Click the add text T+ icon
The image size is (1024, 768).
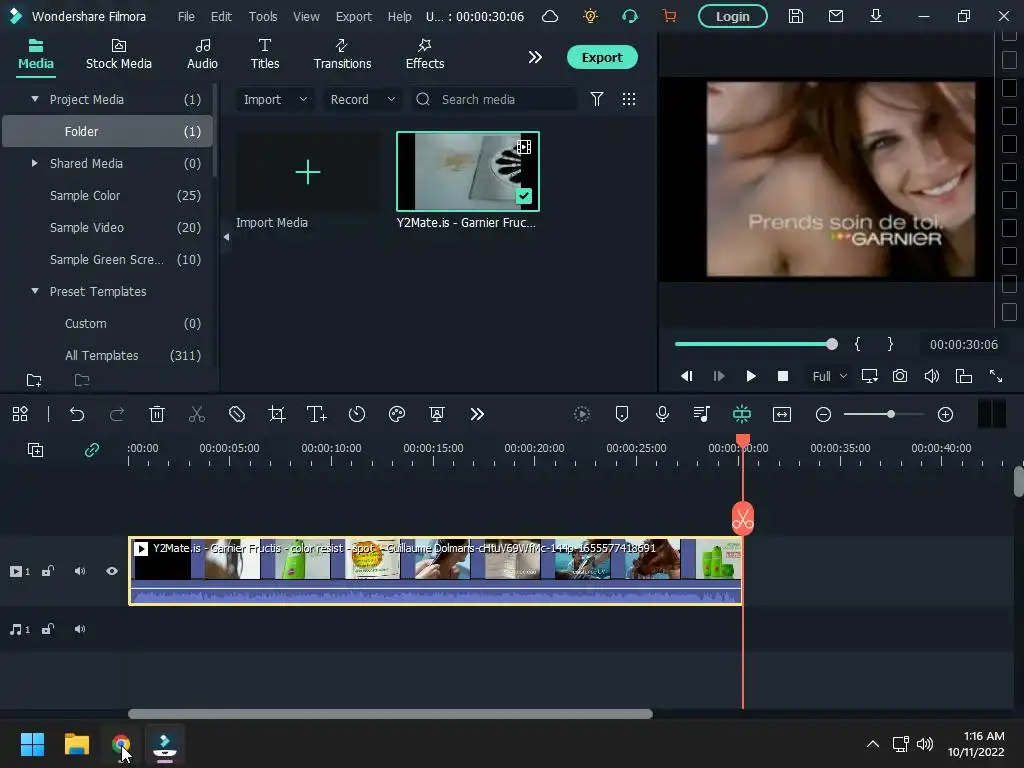coord(317,414)
